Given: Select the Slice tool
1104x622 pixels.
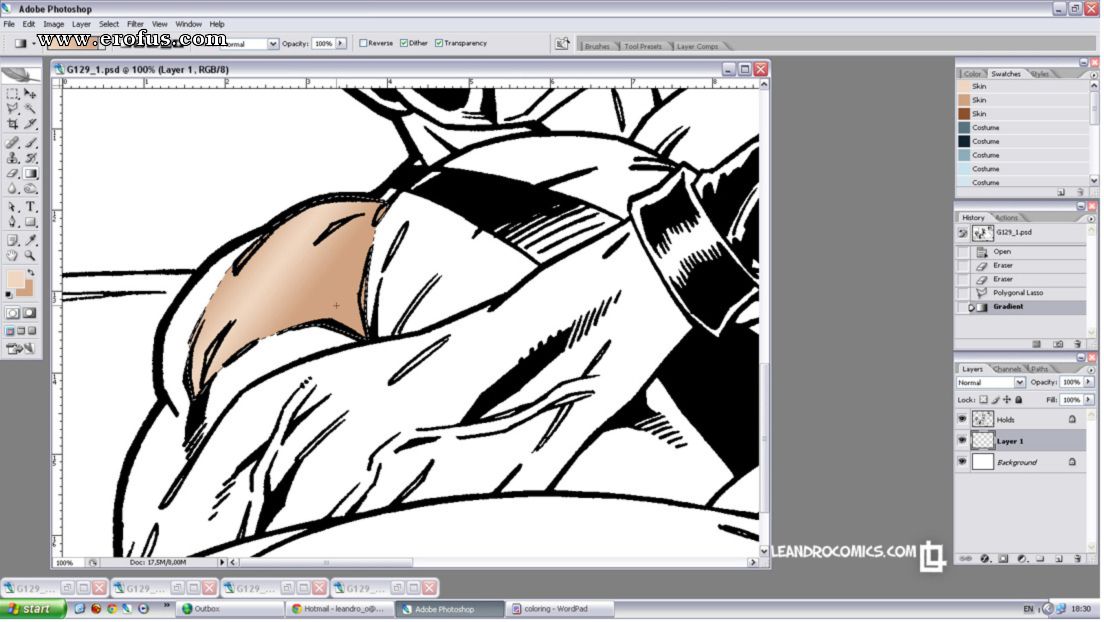Looking at the screenshot, I should coord(30,124).
